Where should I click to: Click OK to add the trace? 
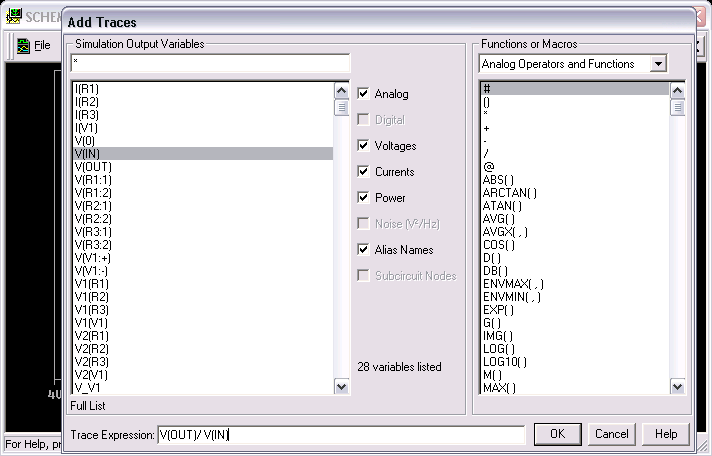pyautogui.click(x=558, y=434)
